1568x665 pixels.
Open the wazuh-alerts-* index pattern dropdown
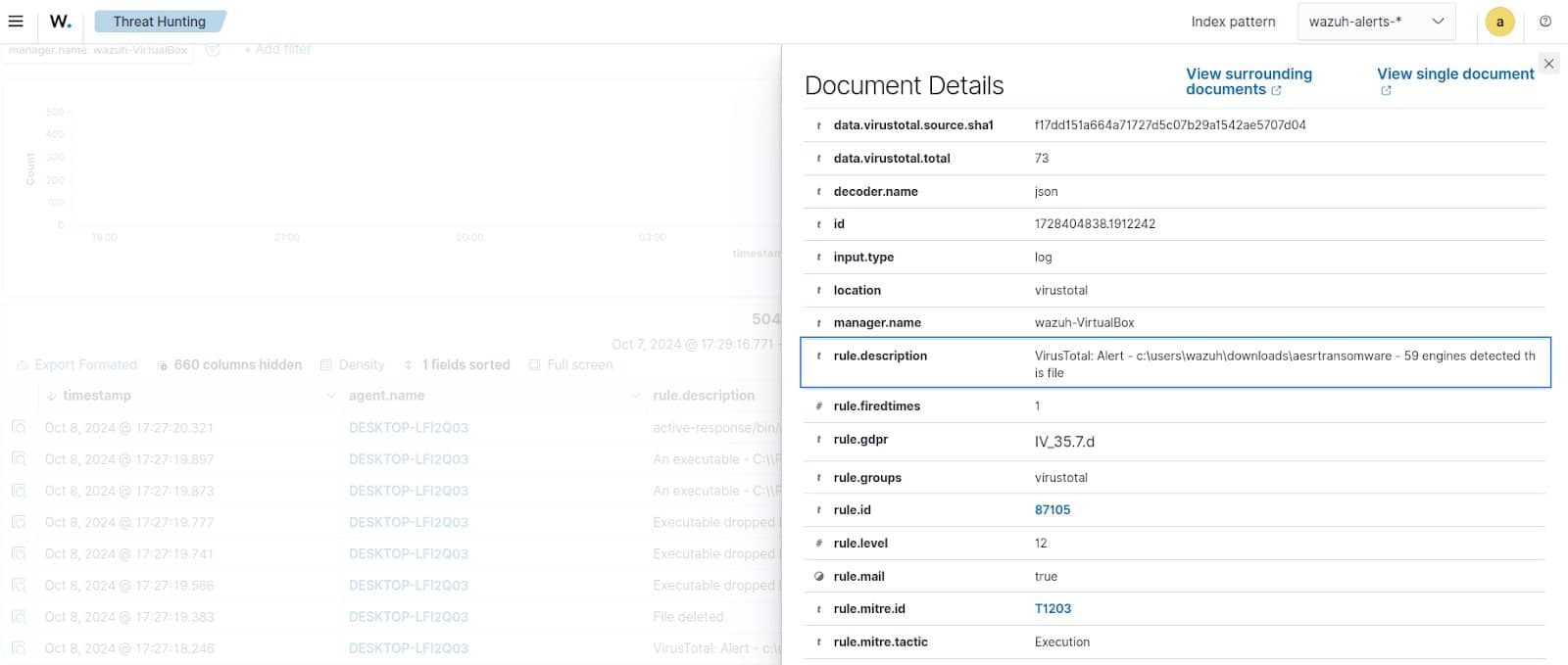[1376, 22]
